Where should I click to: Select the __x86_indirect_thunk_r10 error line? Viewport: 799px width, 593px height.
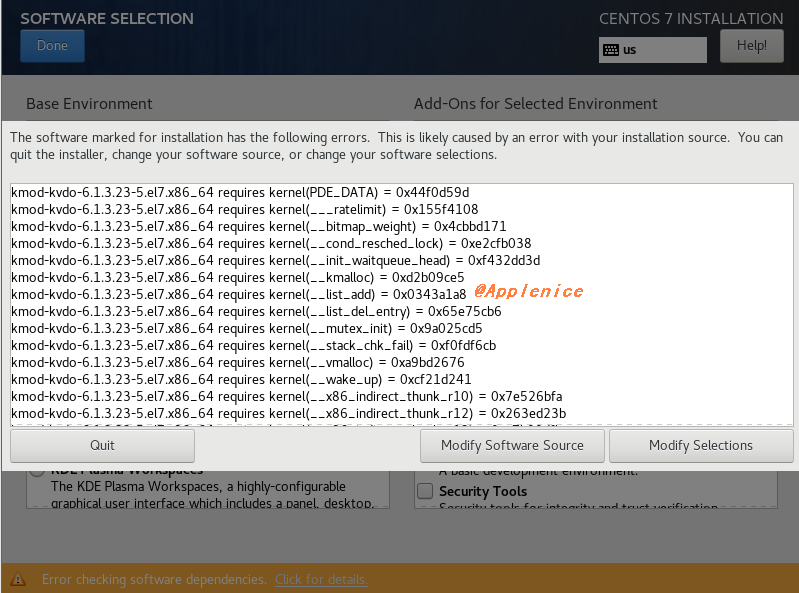click(x=287, y=396)
